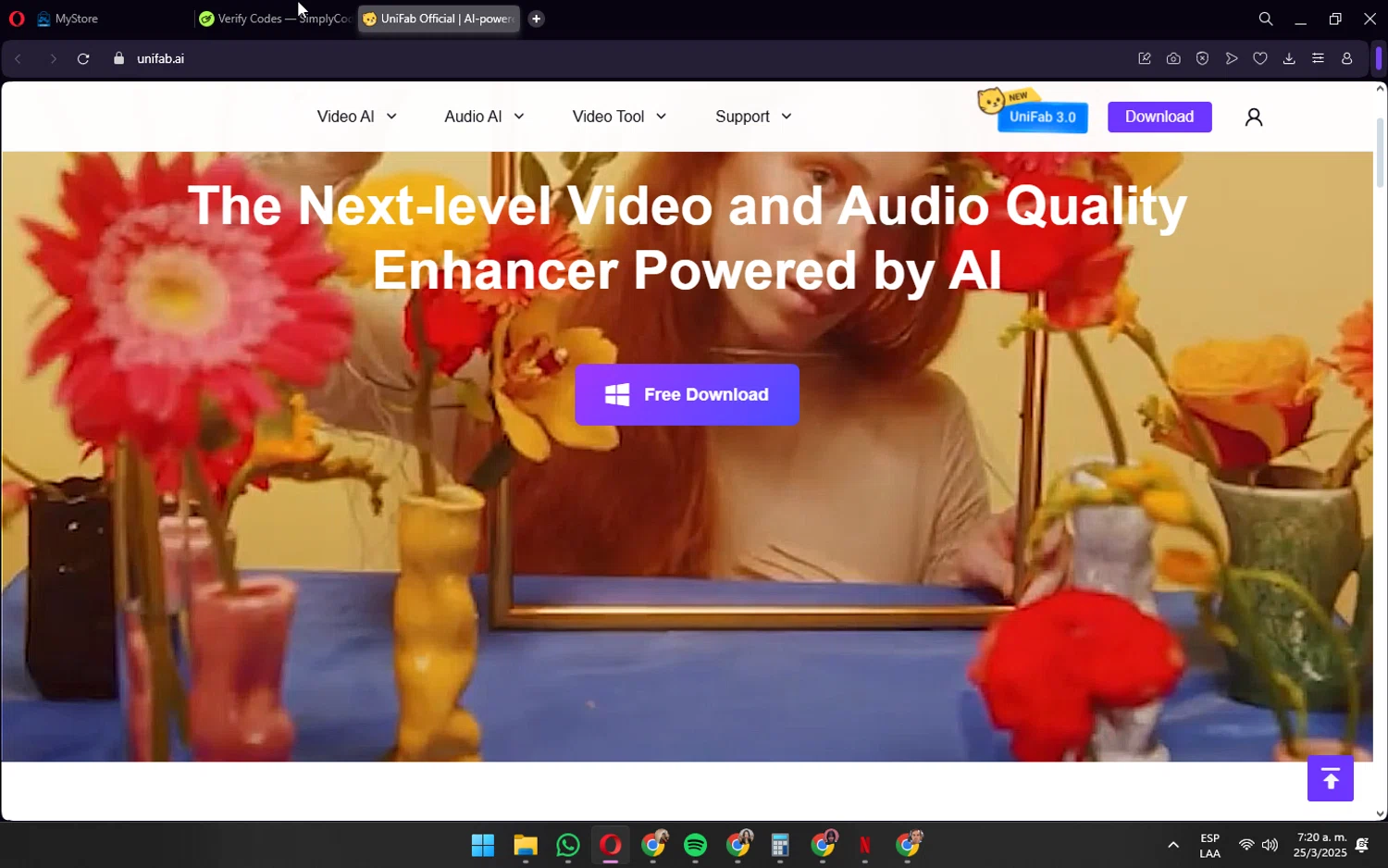Expand the Video AI menu
The width and height of the screenshot is (1388, 868).
click(x=357, y=117)
